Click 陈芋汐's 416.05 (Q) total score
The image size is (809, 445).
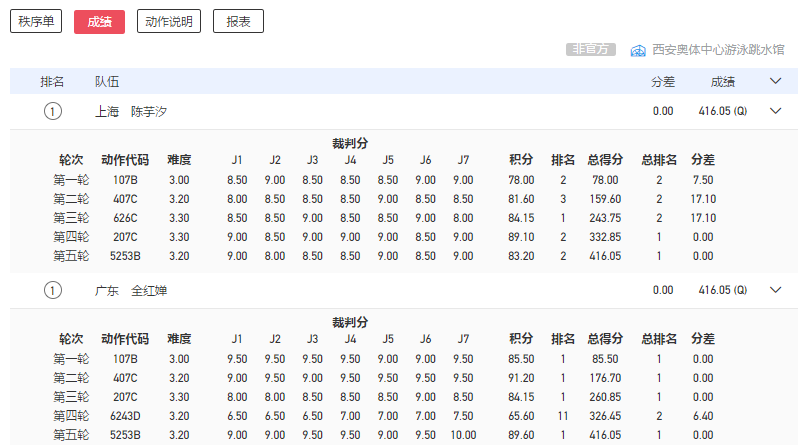[x=722, y=111]
